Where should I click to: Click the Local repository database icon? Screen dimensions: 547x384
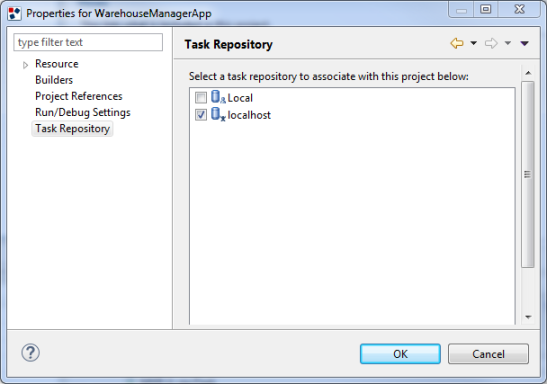click(x=218, y=97)
